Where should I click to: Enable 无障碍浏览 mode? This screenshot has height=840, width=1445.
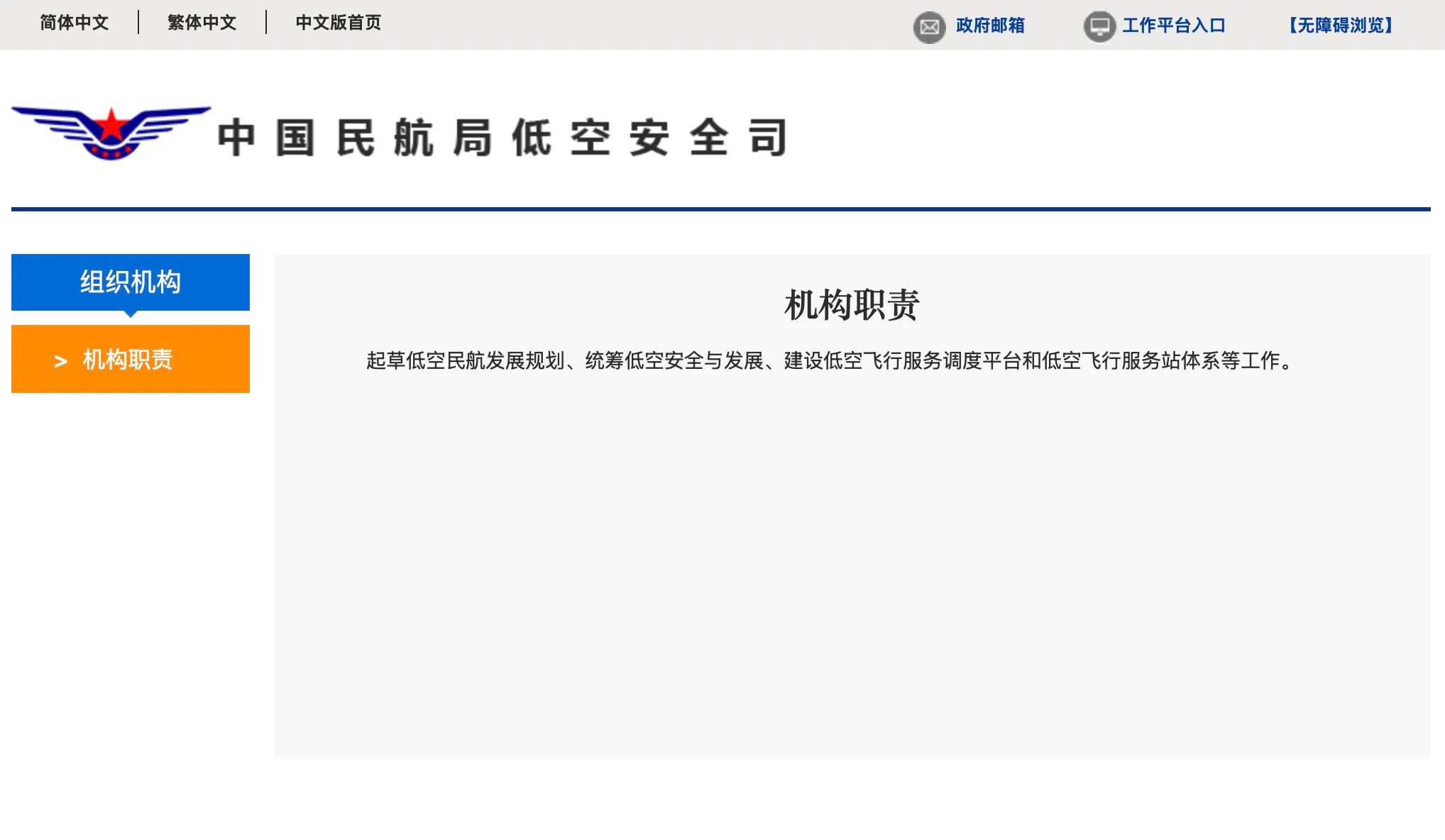click(x=1341, y=26)
